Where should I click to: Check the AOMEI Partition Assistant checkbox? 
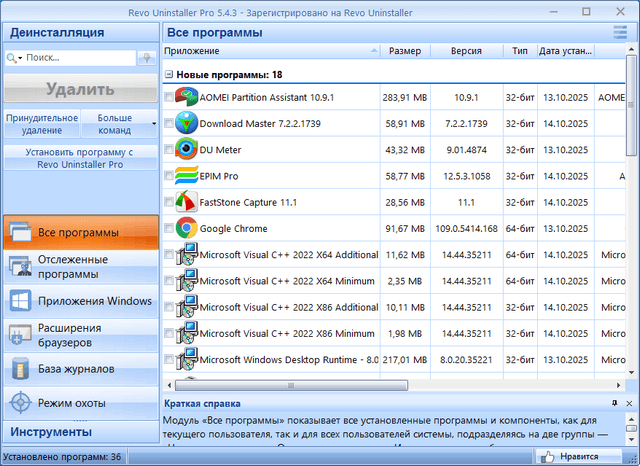pos(168,98)
